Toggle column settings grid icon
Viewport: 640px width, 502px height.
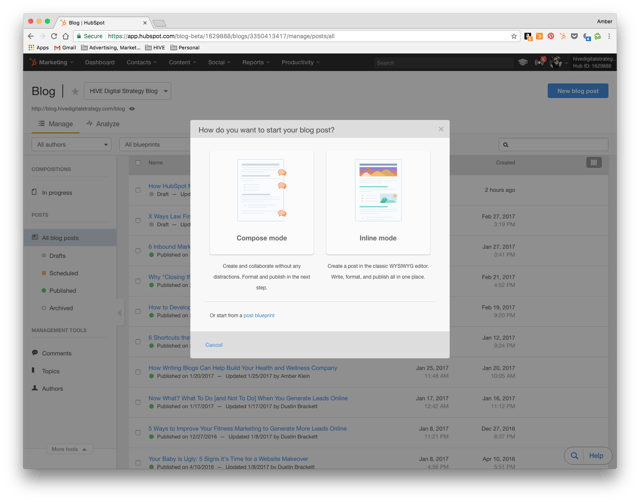[x=594, y=163]
